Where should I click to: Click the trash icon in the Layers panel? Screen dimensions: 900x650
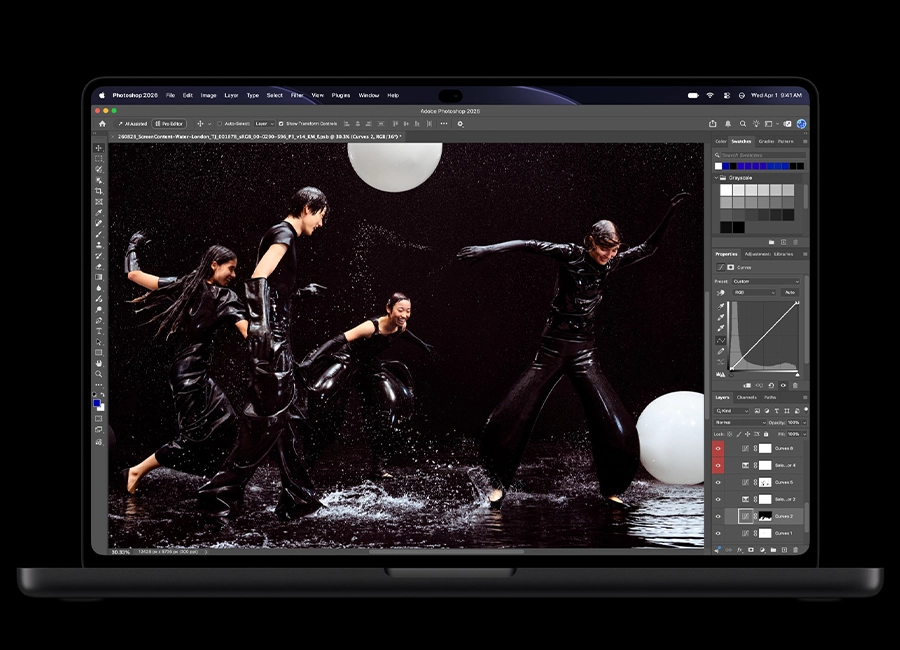click(796, 550)
